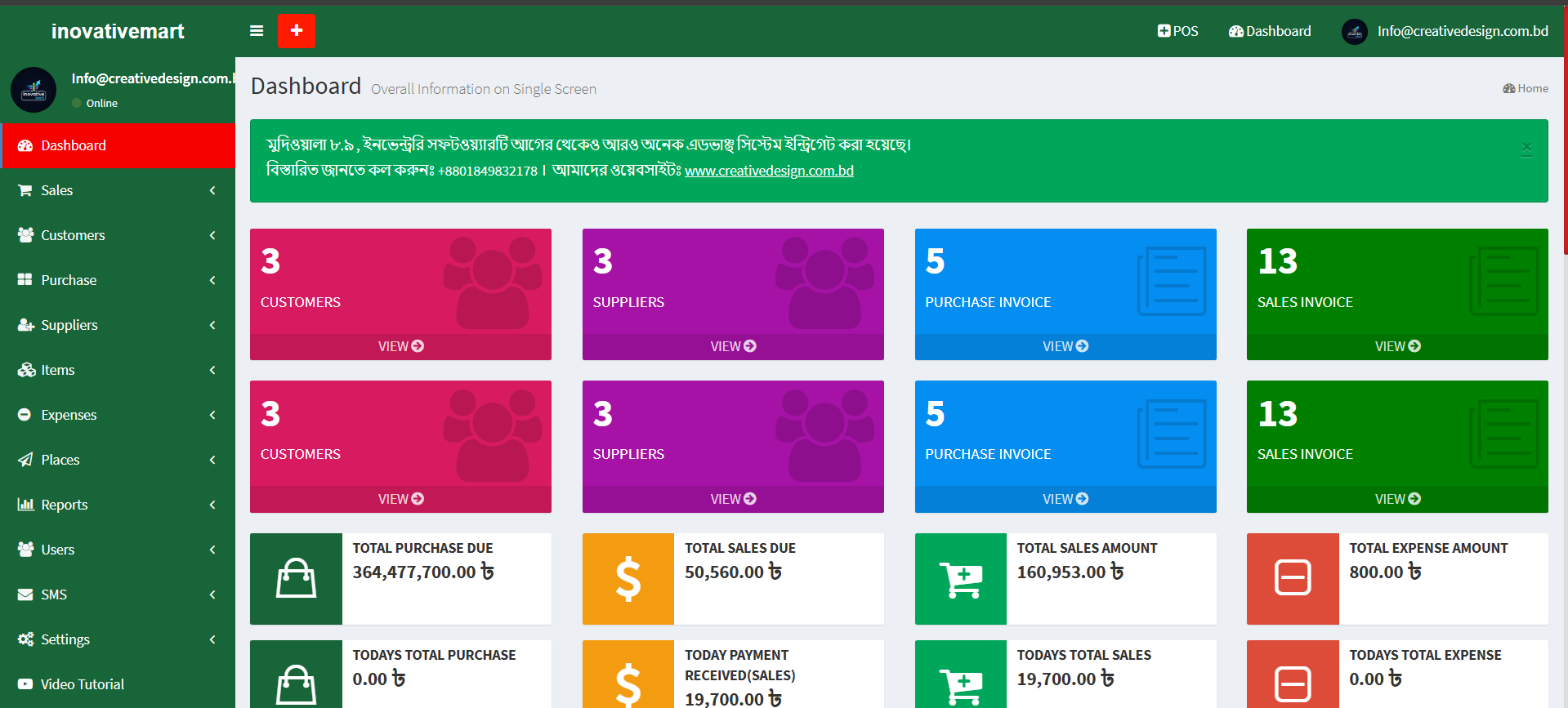This screenshot has width=1568, height=708.
Task: Click the cart icon for Total Sales Amount
Action: [960, 579]
